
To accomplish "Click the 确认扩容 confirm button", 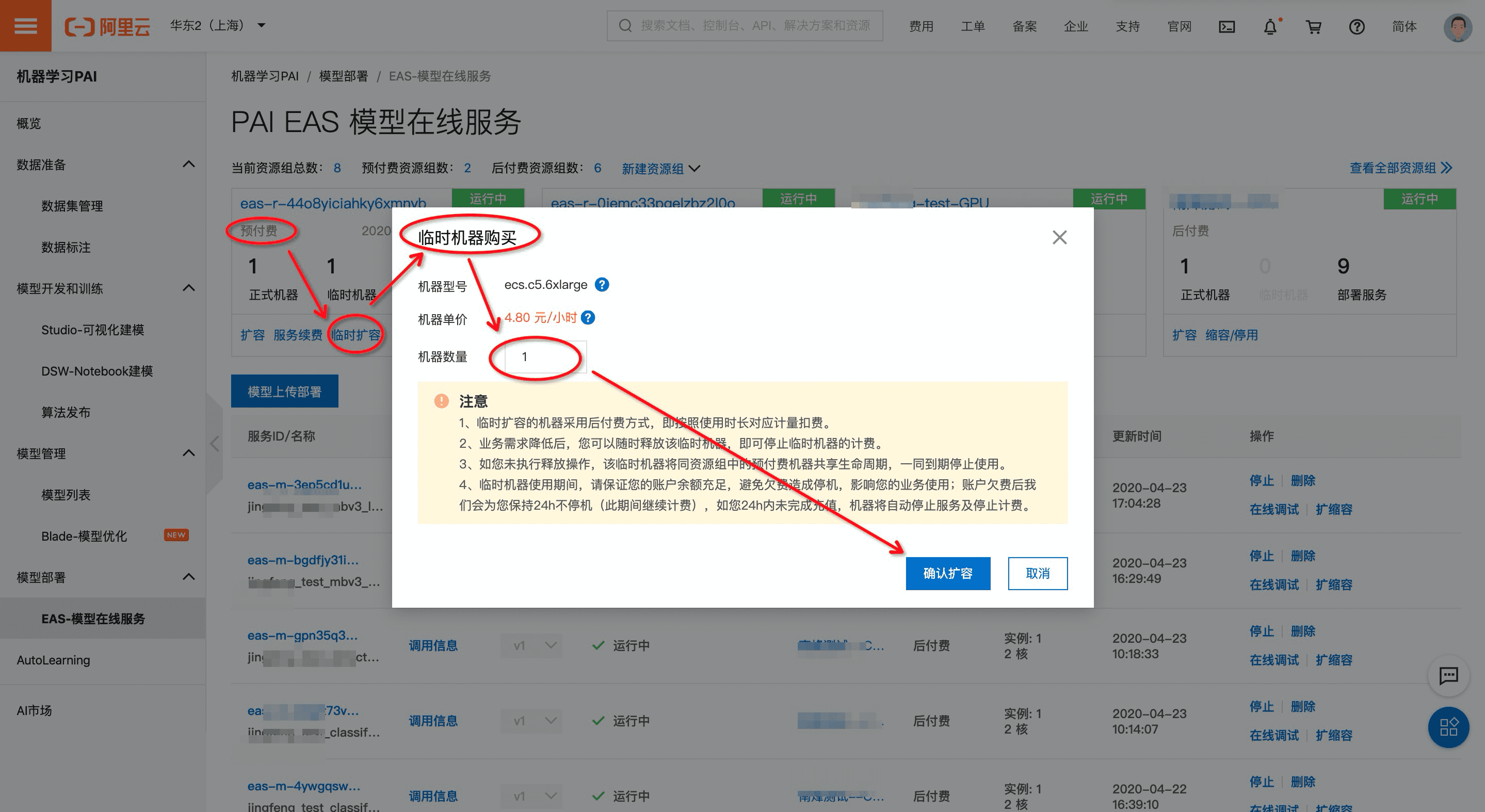I will pyautogui.click(x=948, y=574).
